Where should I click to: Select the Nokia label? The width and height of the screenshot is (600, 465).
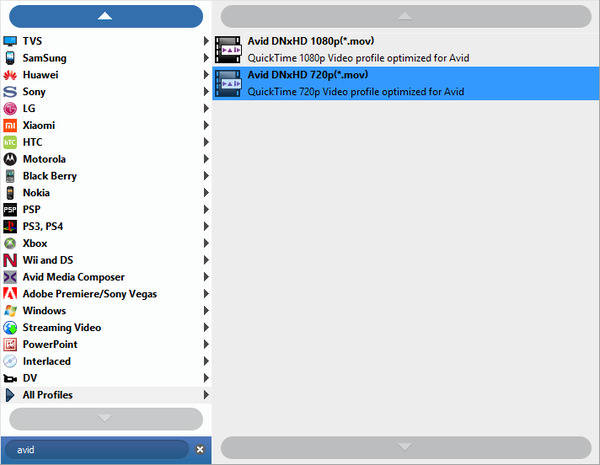[x=36, y=193]
